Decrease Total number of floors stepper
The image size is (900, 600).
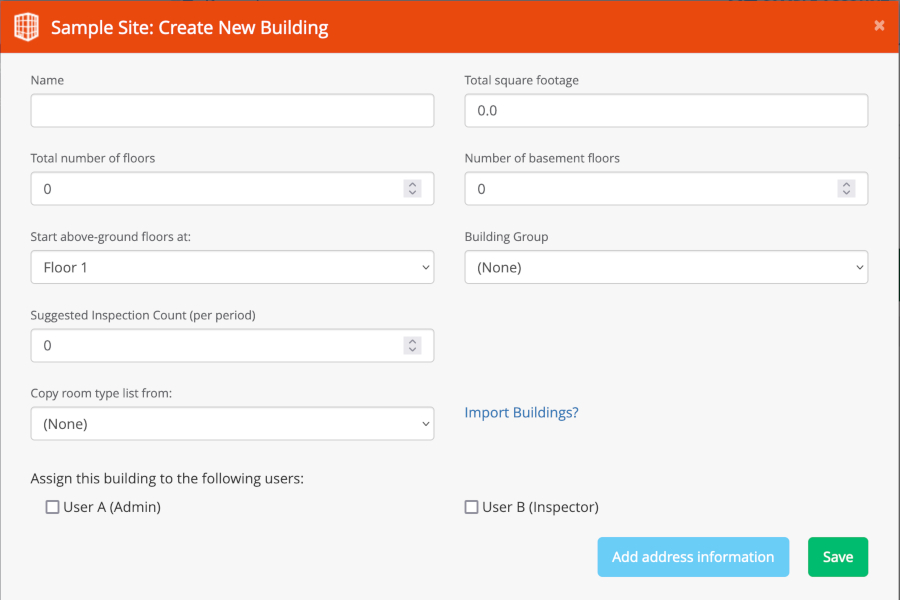(x=412, y=193)
